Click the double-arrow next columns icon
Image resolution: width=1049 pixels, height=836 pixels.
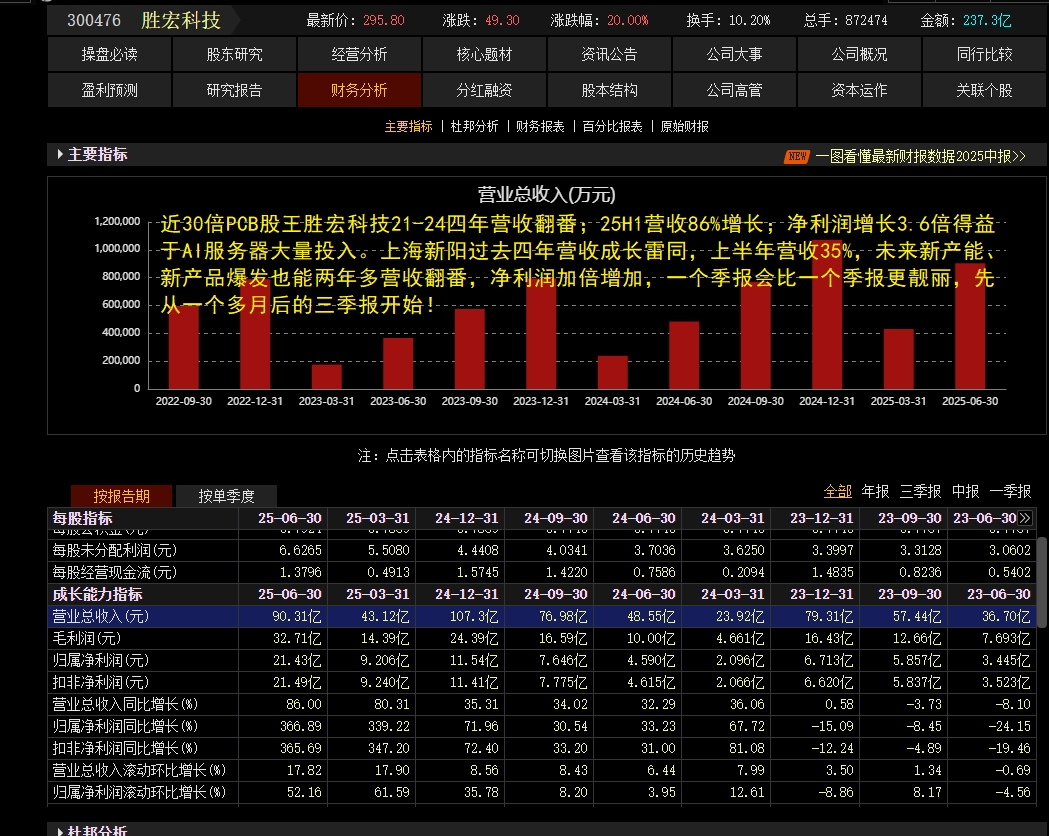1025,518
